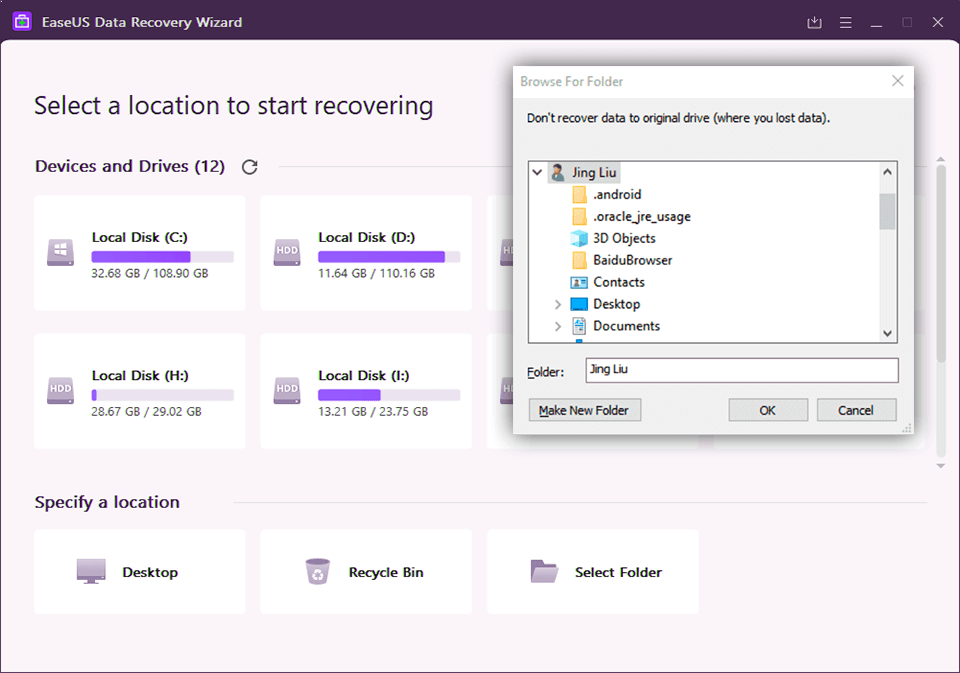960x673 pixels.
Task: Click the Make New Folder button
Action: click(585, 410)
